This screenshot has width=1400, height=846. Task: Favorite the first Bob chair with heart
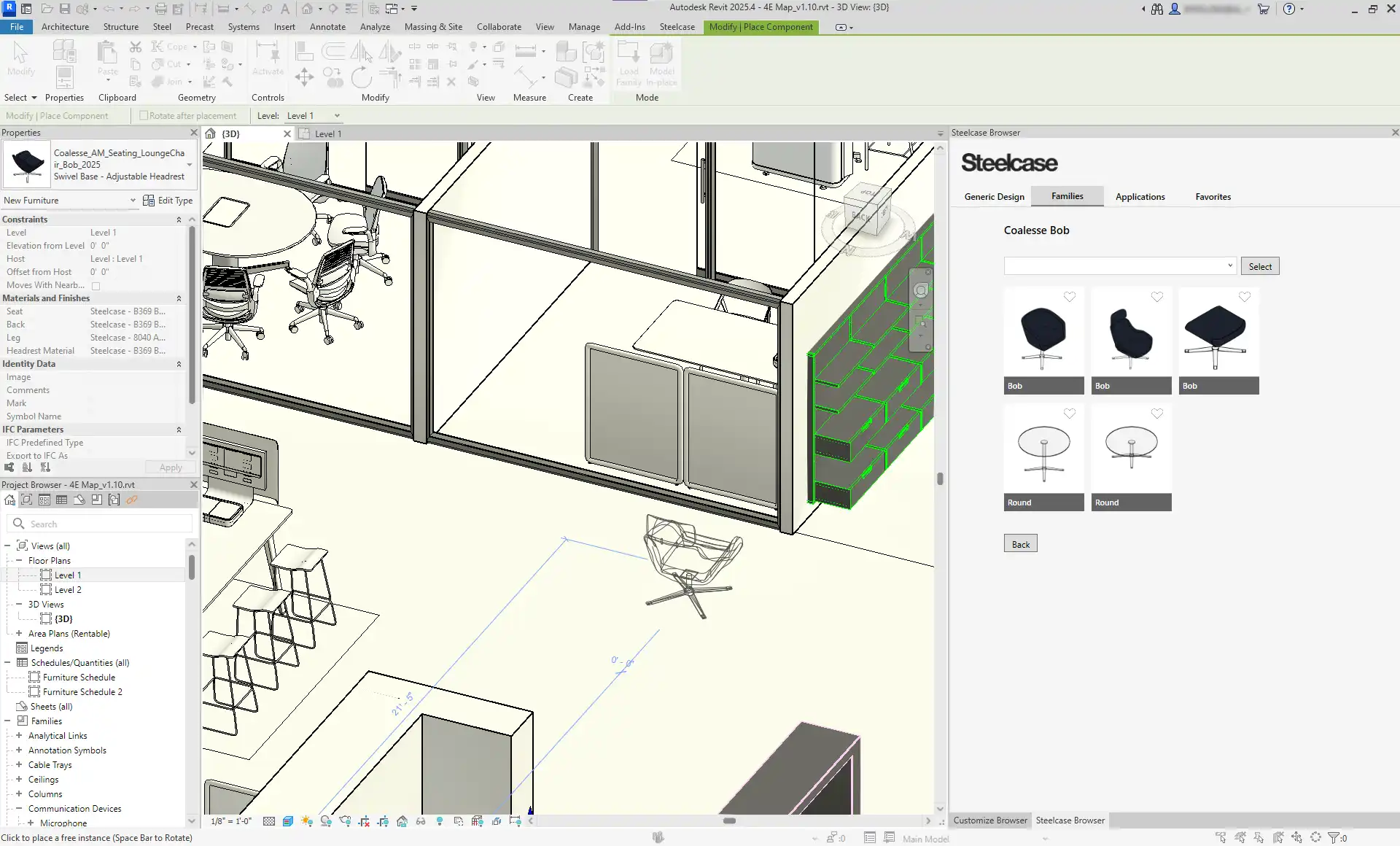point(1070,297)
